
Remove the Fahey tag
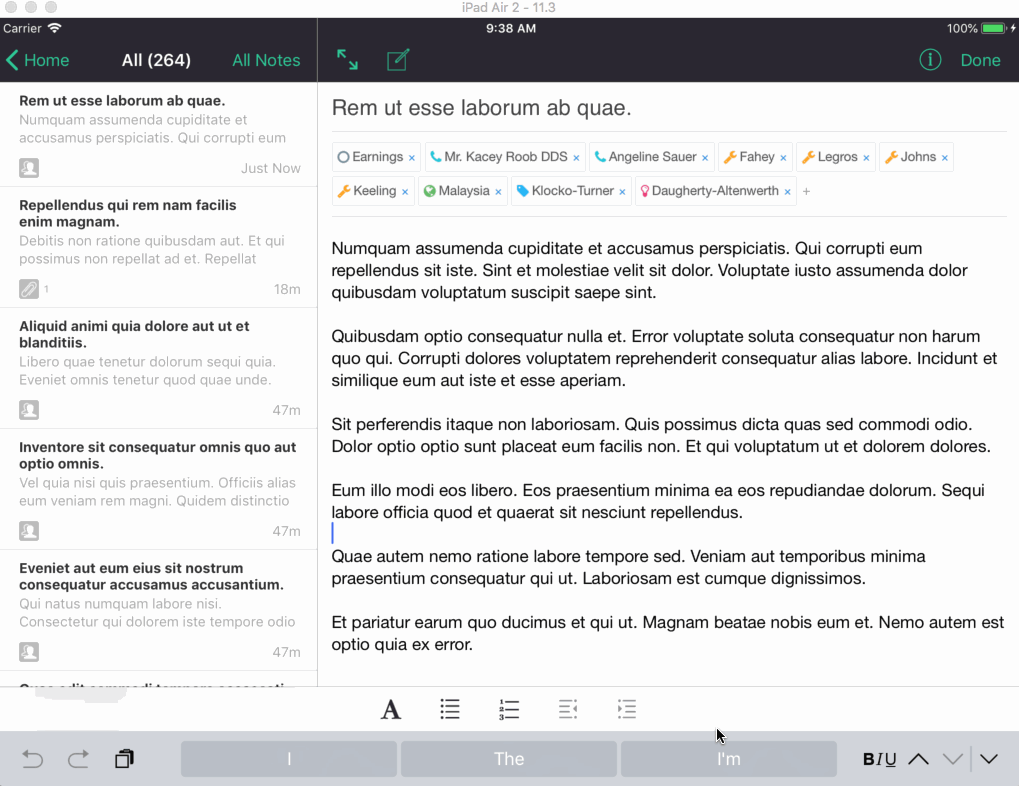click(783, 157)
